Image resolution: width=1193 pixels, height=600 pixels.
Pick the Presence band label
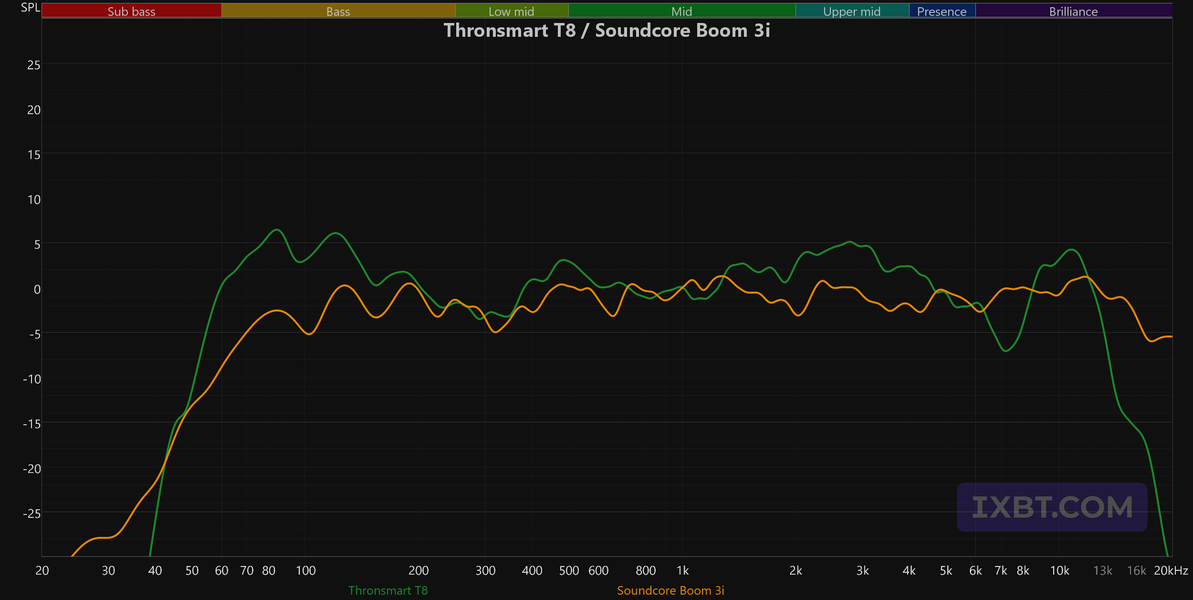tap(942, 11)
